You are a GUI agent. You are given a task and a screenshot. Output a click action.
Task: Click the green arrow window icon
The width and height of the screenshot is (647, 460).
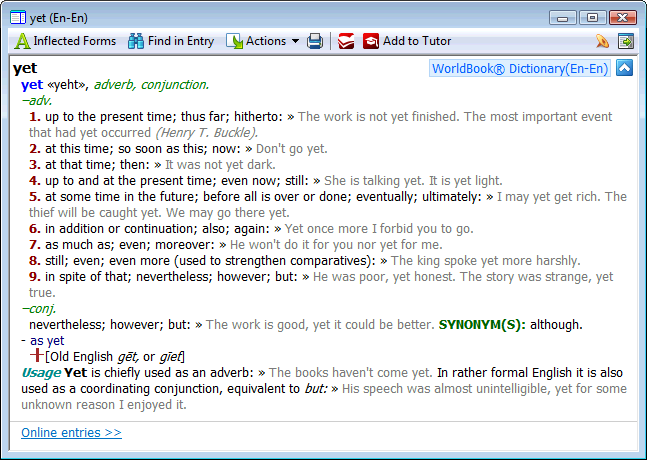point(626,41)
